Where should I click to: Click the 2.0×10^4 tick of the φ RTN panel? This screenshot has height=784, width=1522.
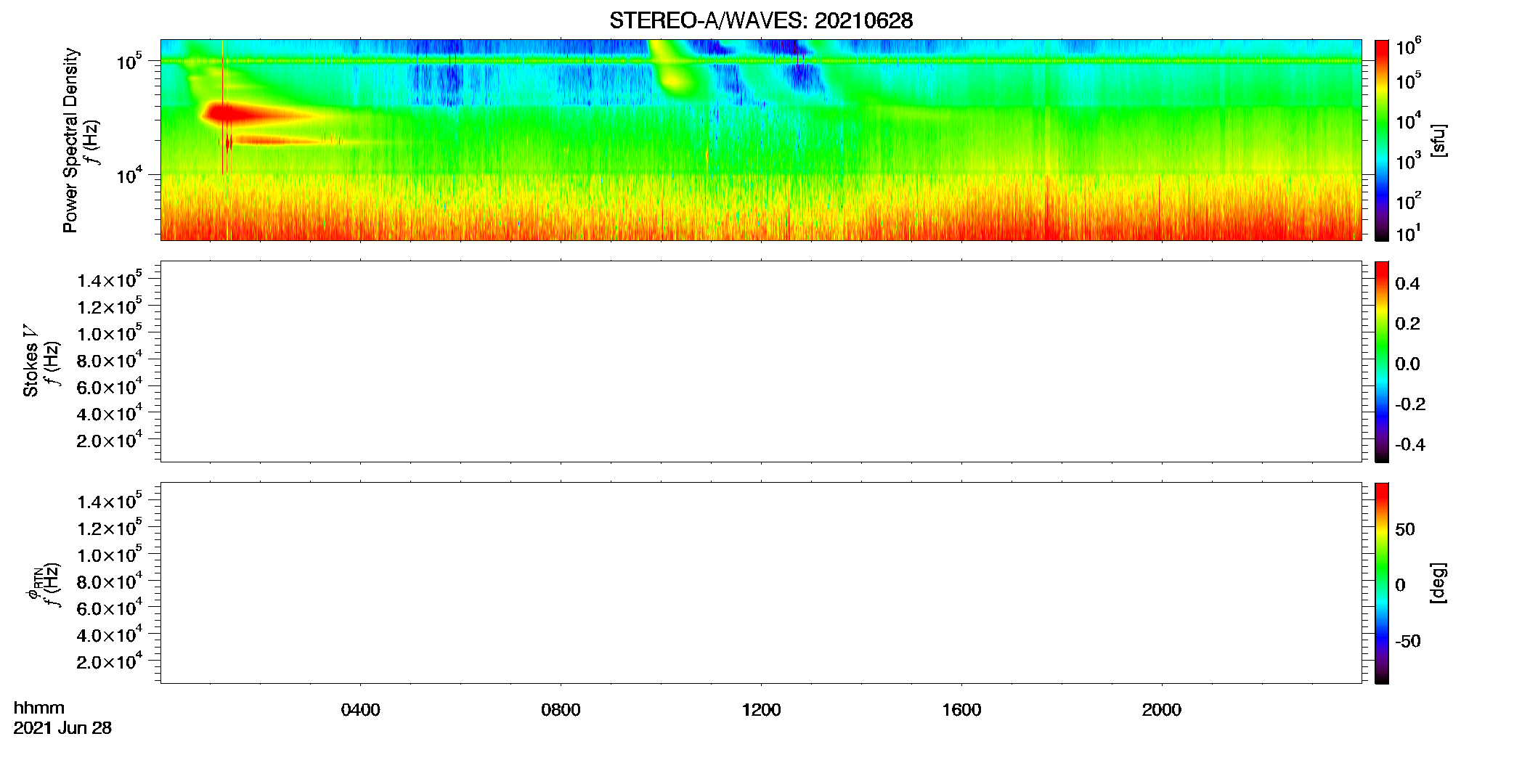[x=110, y=661]
